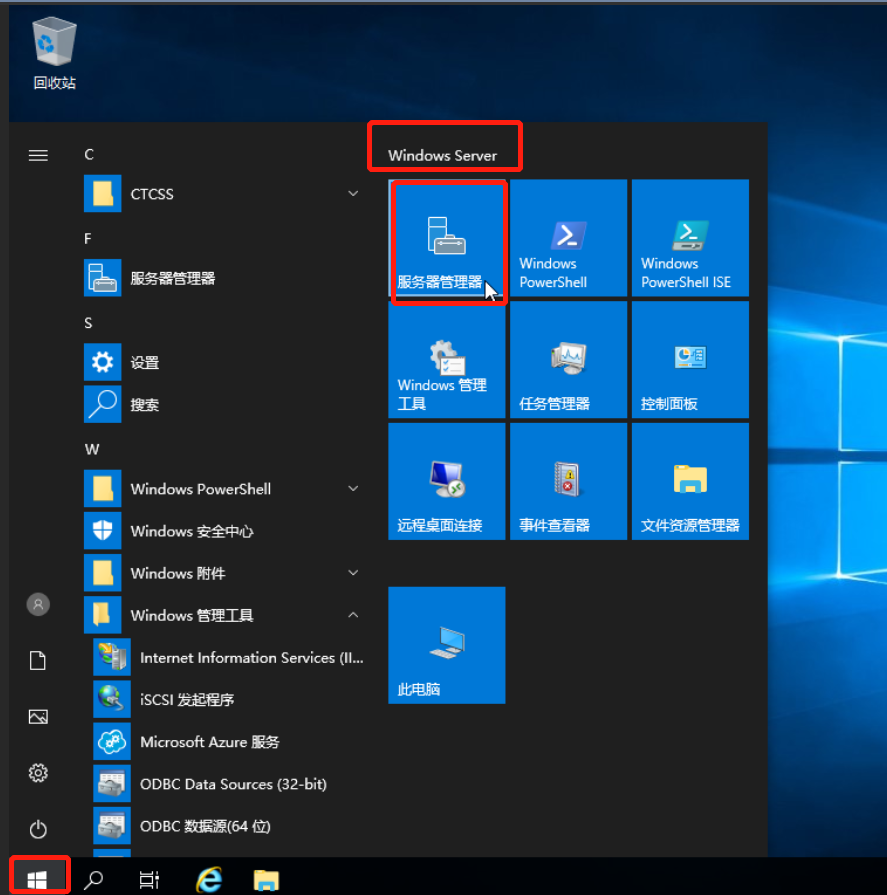Launch Internet Explorer from the taskbar
887x895 pixels.
coord(209,879)
